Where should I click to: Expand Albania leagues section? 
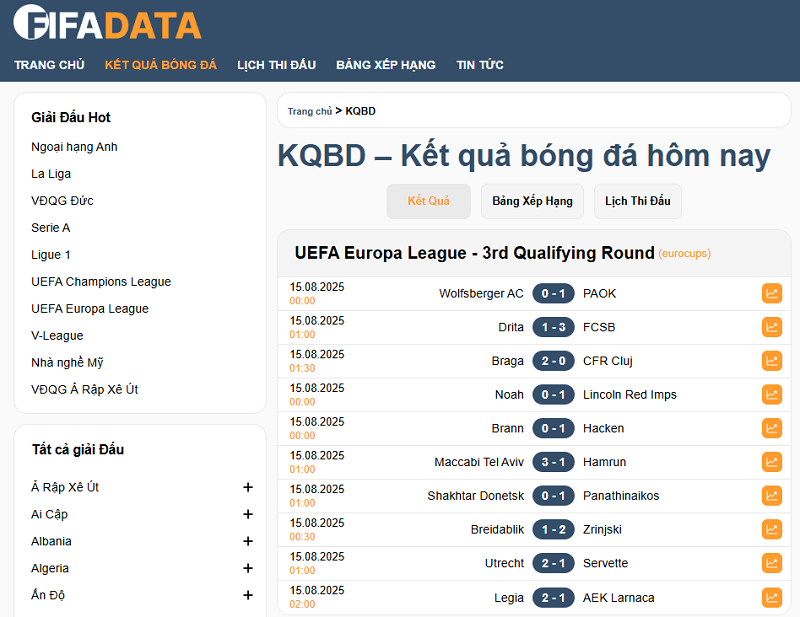click(x=248, y=542)
